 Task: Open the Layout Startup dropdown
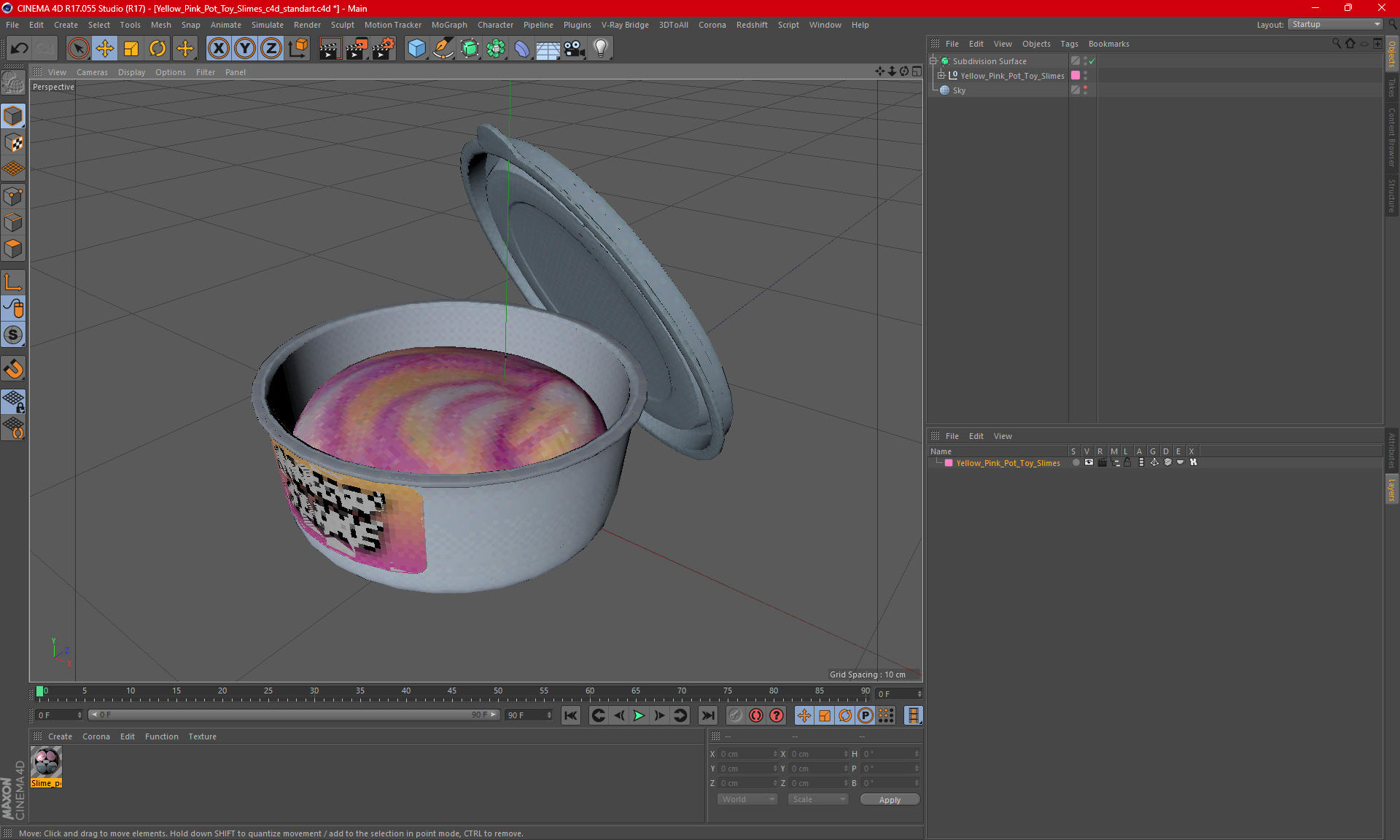(x=1336, y=24)
